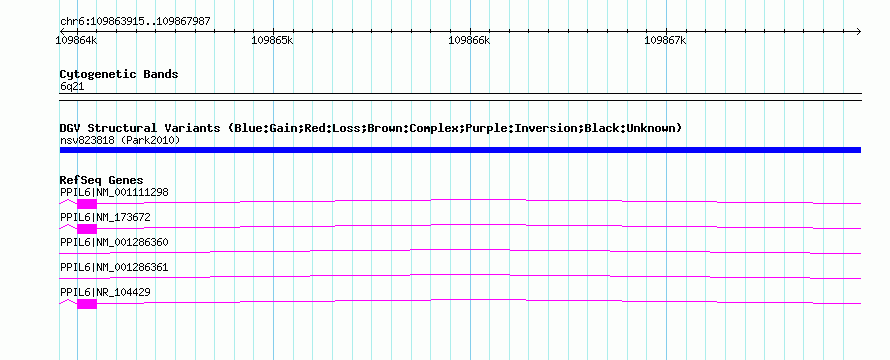Open the PPIL6|NM_001286361 transcript label

[x=114, y=267]
